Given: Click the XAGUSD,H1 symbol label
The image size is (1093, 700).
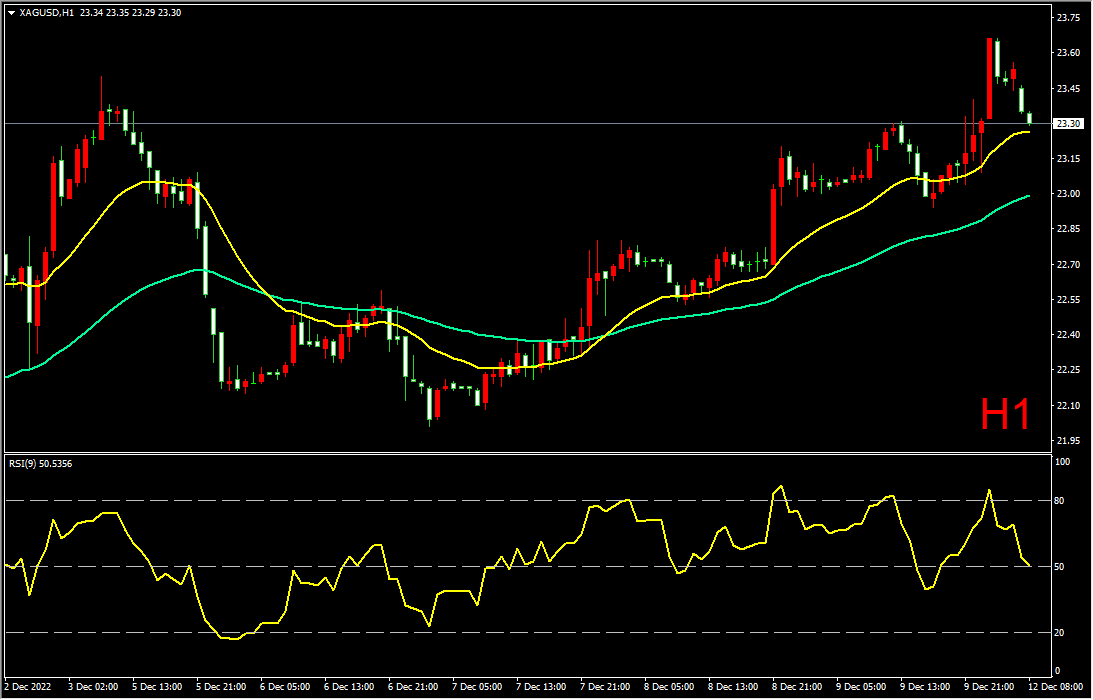Looking at the screenshot, I should coord(47,13).
